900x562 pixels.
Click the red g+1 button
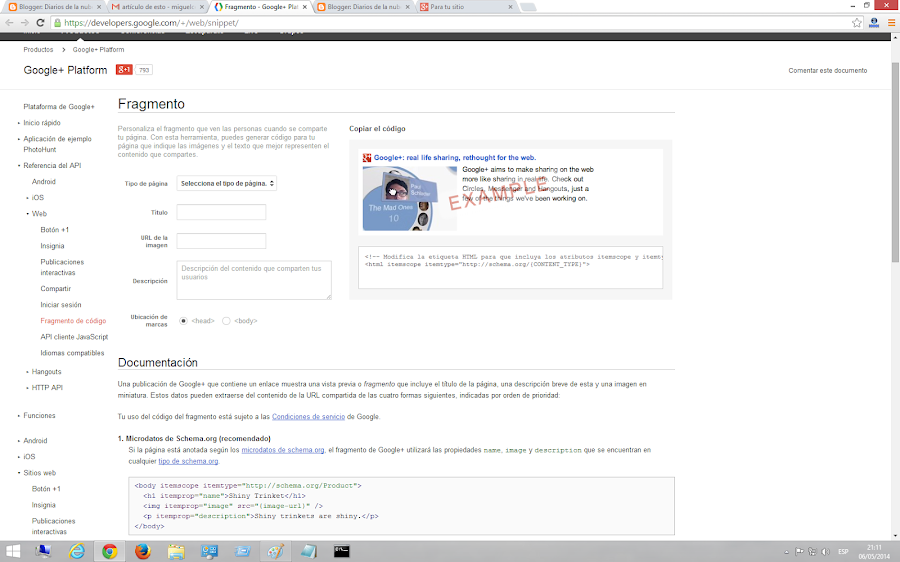124,69
